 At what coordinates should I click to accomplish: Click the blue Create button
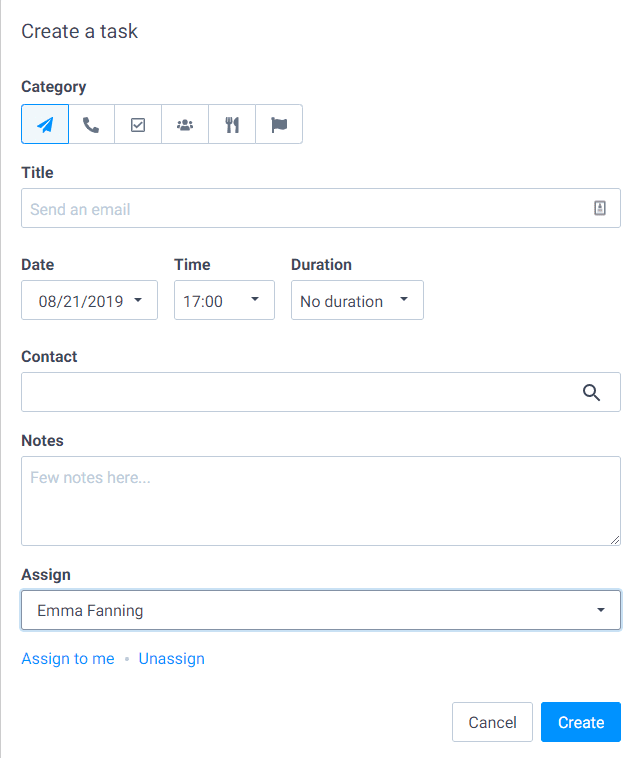(x=581, y=722)
